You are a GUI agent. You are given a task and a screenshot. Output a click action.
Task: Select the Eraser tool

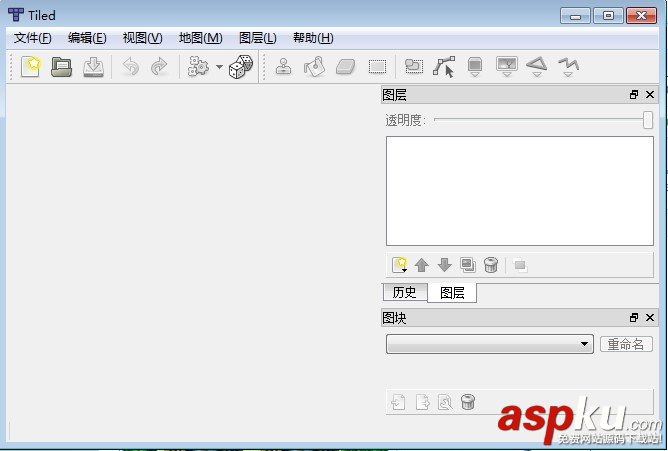click(x=346, y=66)
